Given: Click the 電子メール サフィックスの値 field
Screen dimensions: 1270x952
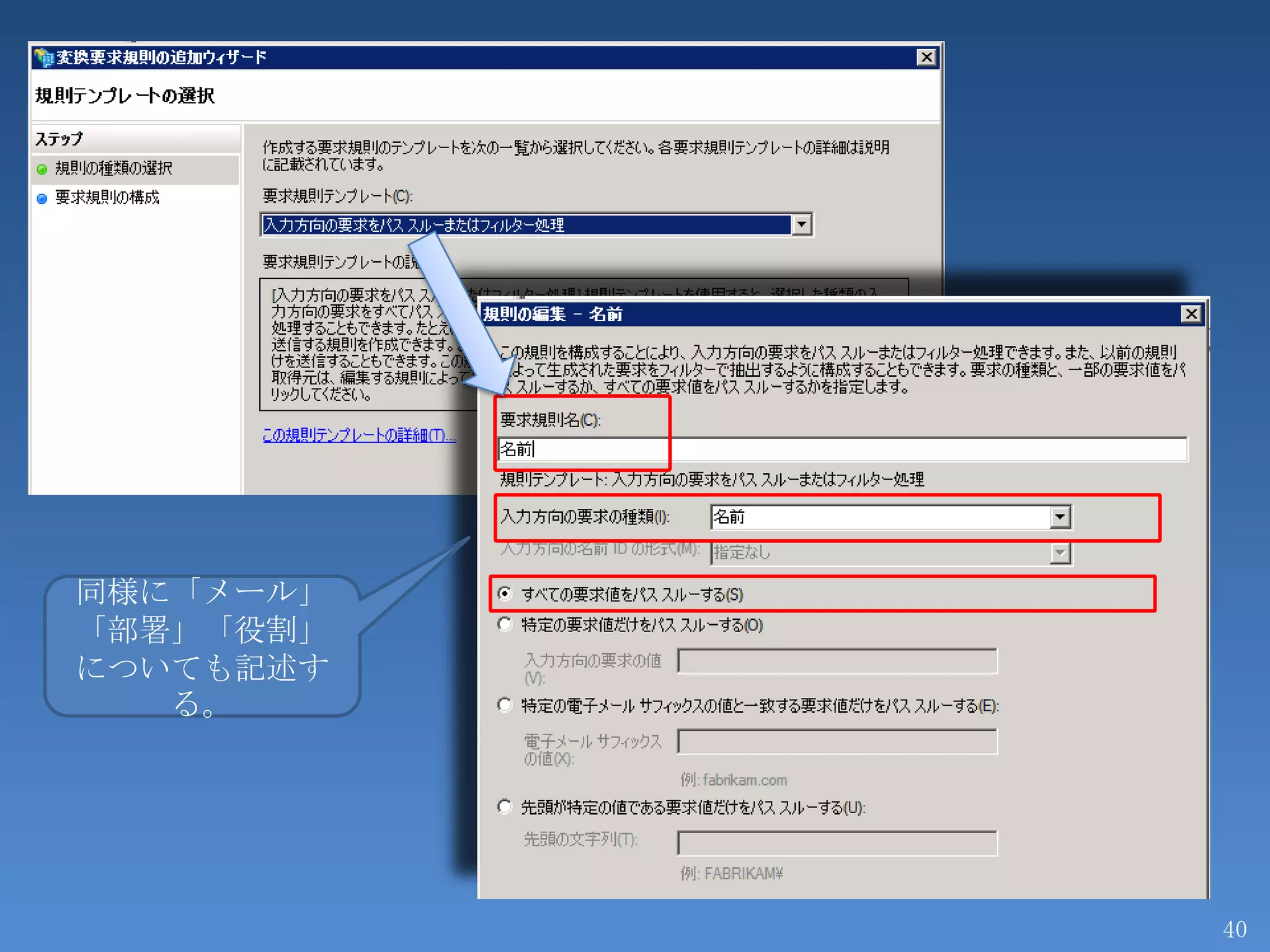Looking at the screenshot, I should click(837, 741).
